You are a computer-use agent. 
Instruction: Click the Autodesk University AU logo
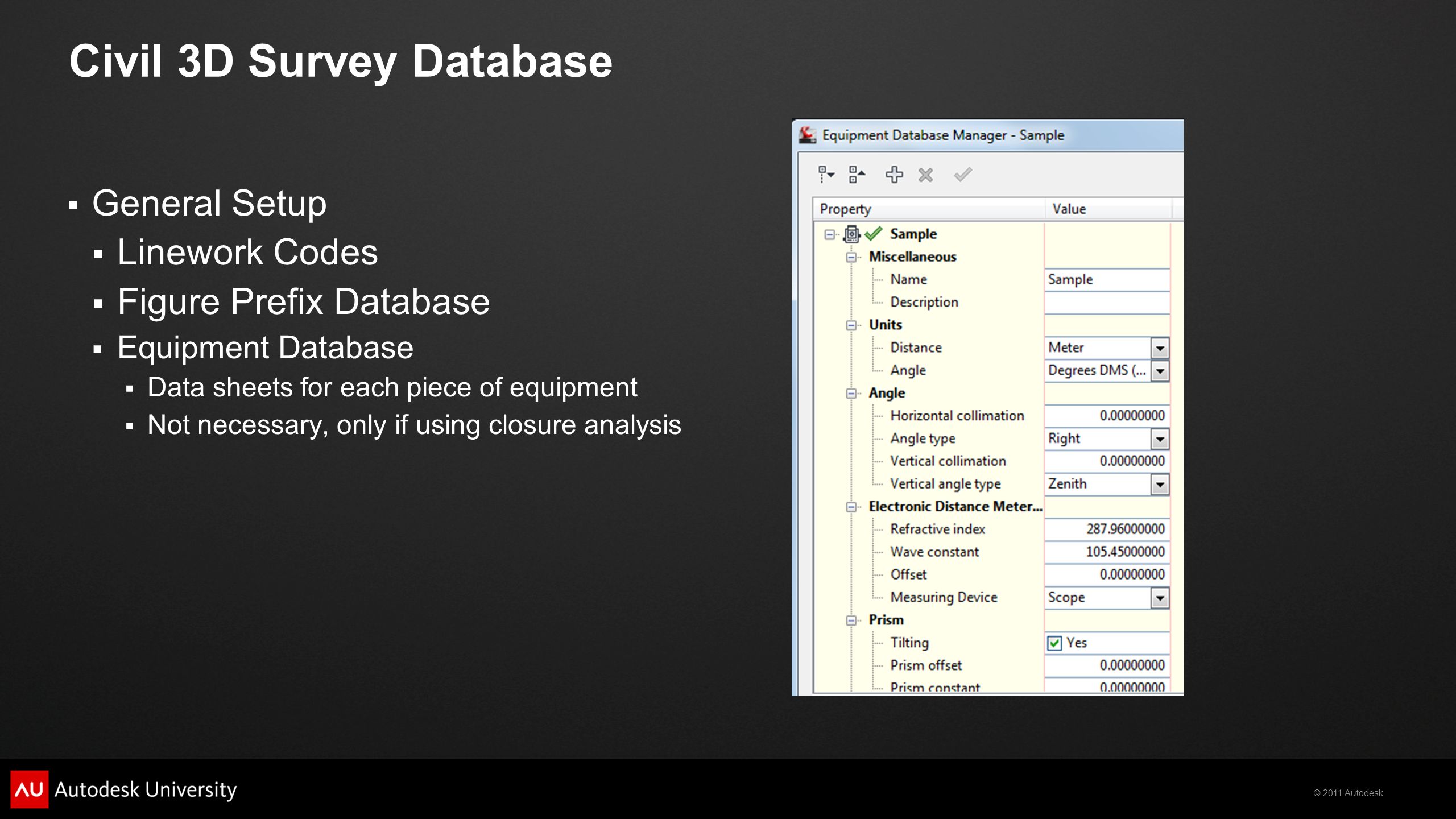pyautogui.click(x=30, y=789)
